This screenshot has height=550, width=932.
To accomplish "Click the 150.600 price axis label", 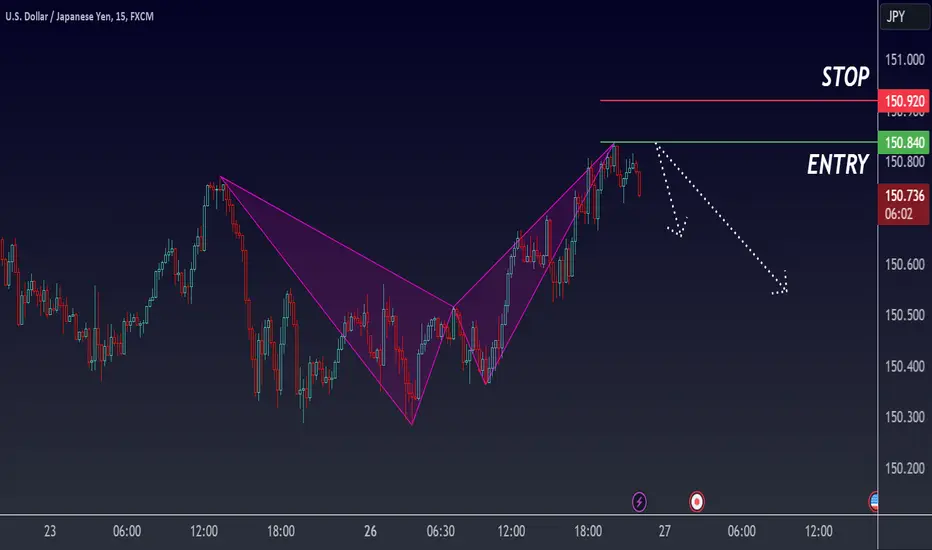I will (x=905, y=264).
